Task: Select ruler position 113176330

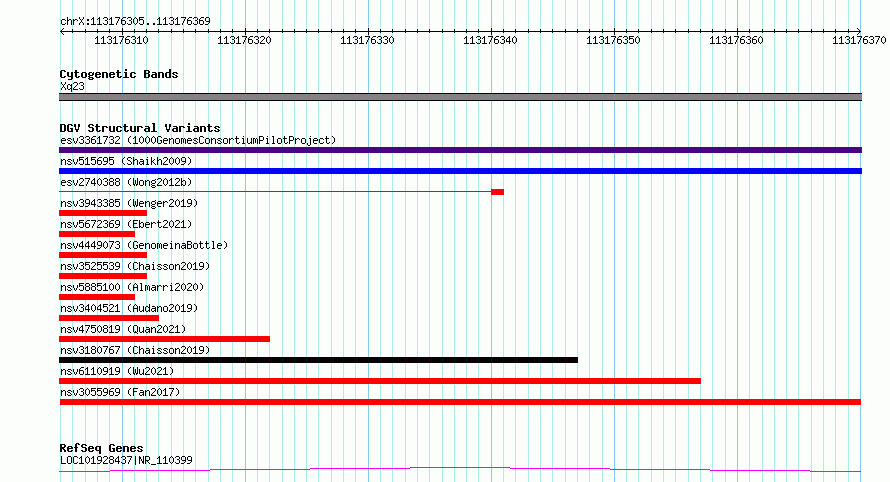Action: 367,40
